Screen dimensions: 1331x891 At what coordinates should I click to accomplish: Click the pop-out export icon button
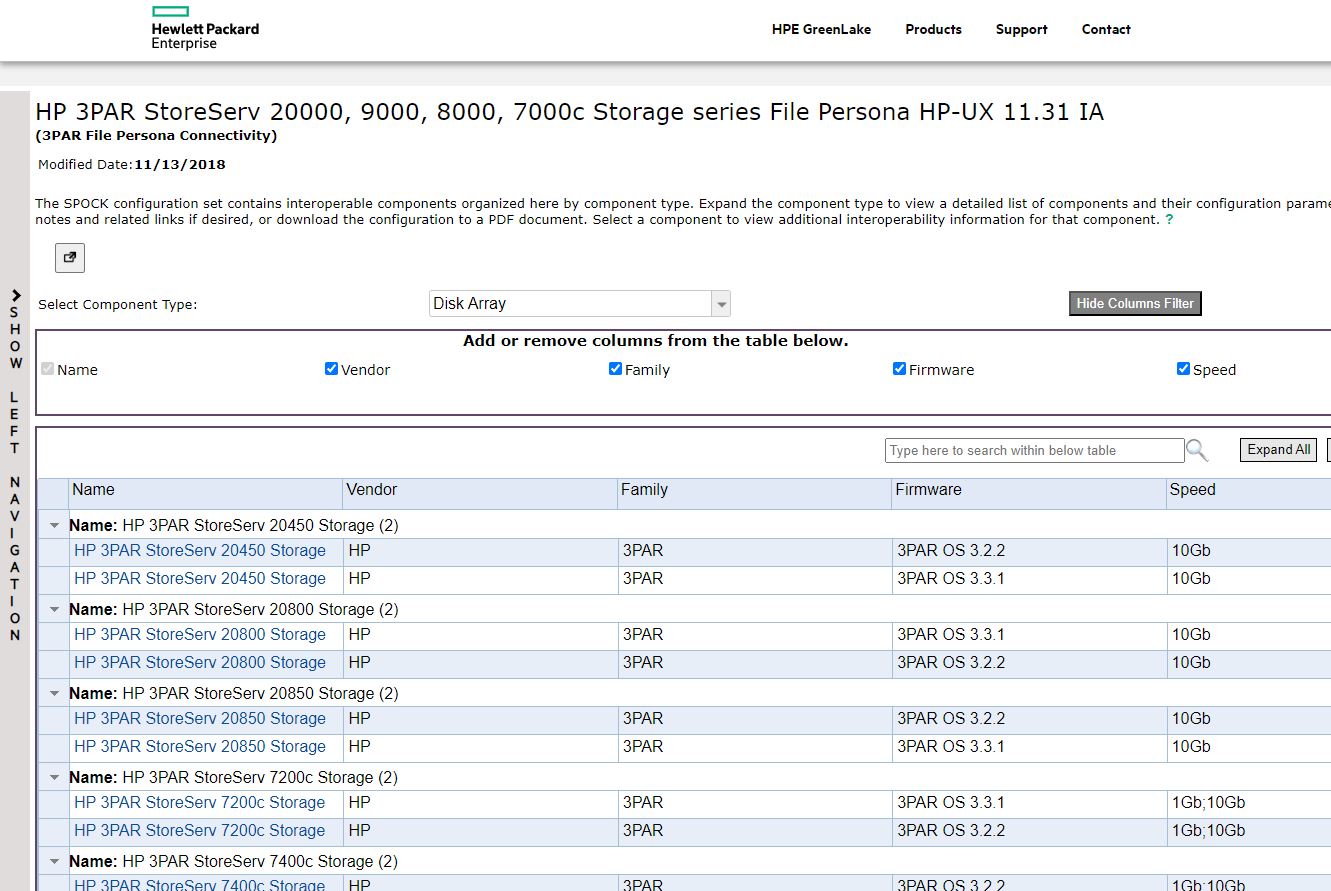70,258
